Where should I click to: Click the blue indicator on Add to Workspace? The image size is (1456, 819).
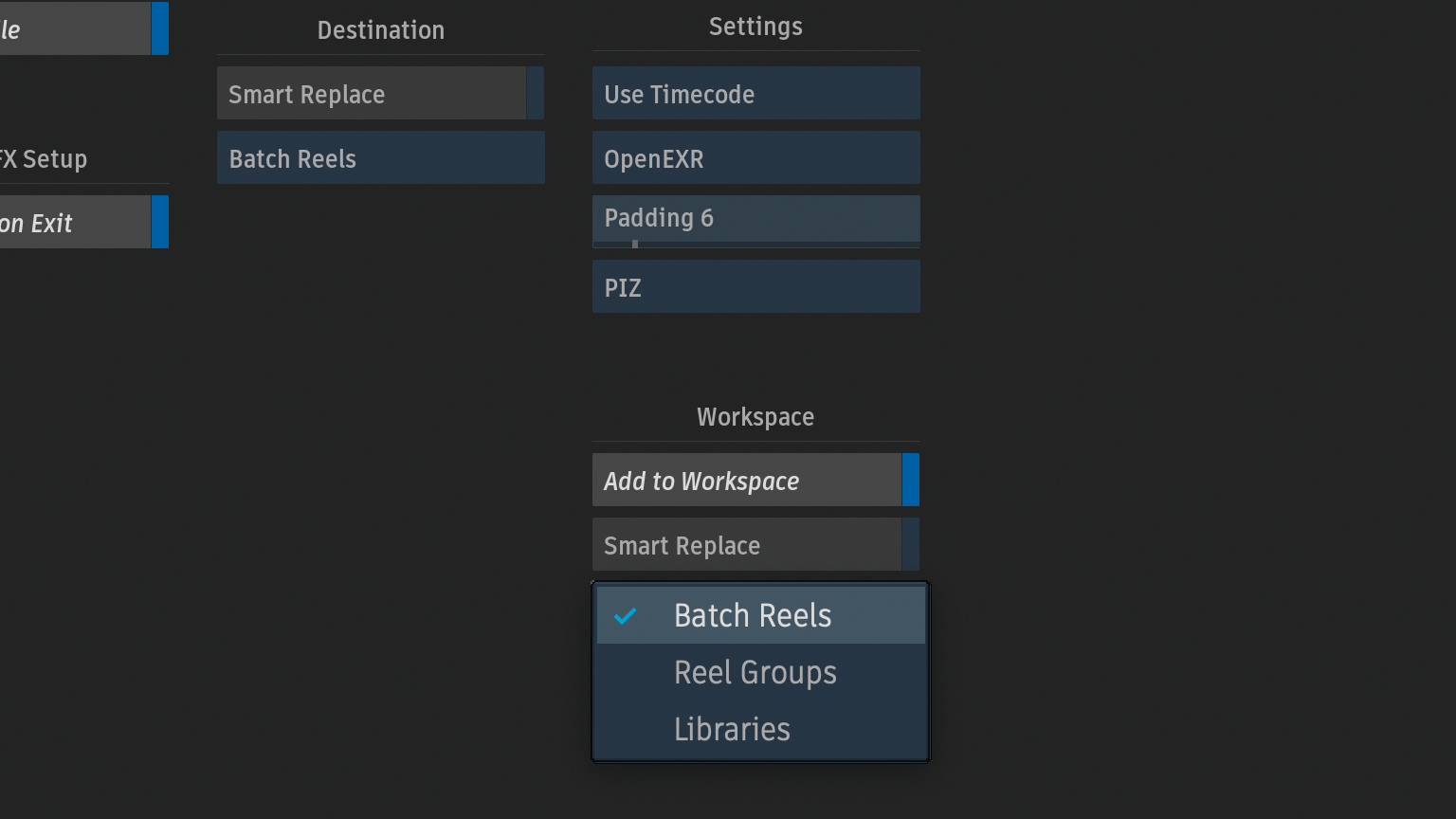pyautogui.click(x=910, y=481)
